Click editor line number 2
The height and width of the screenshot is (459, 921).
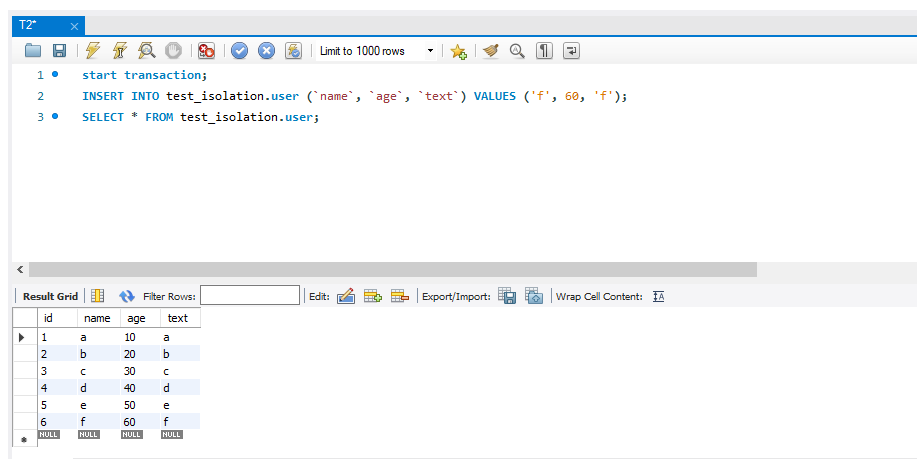[x=41, y=96]
